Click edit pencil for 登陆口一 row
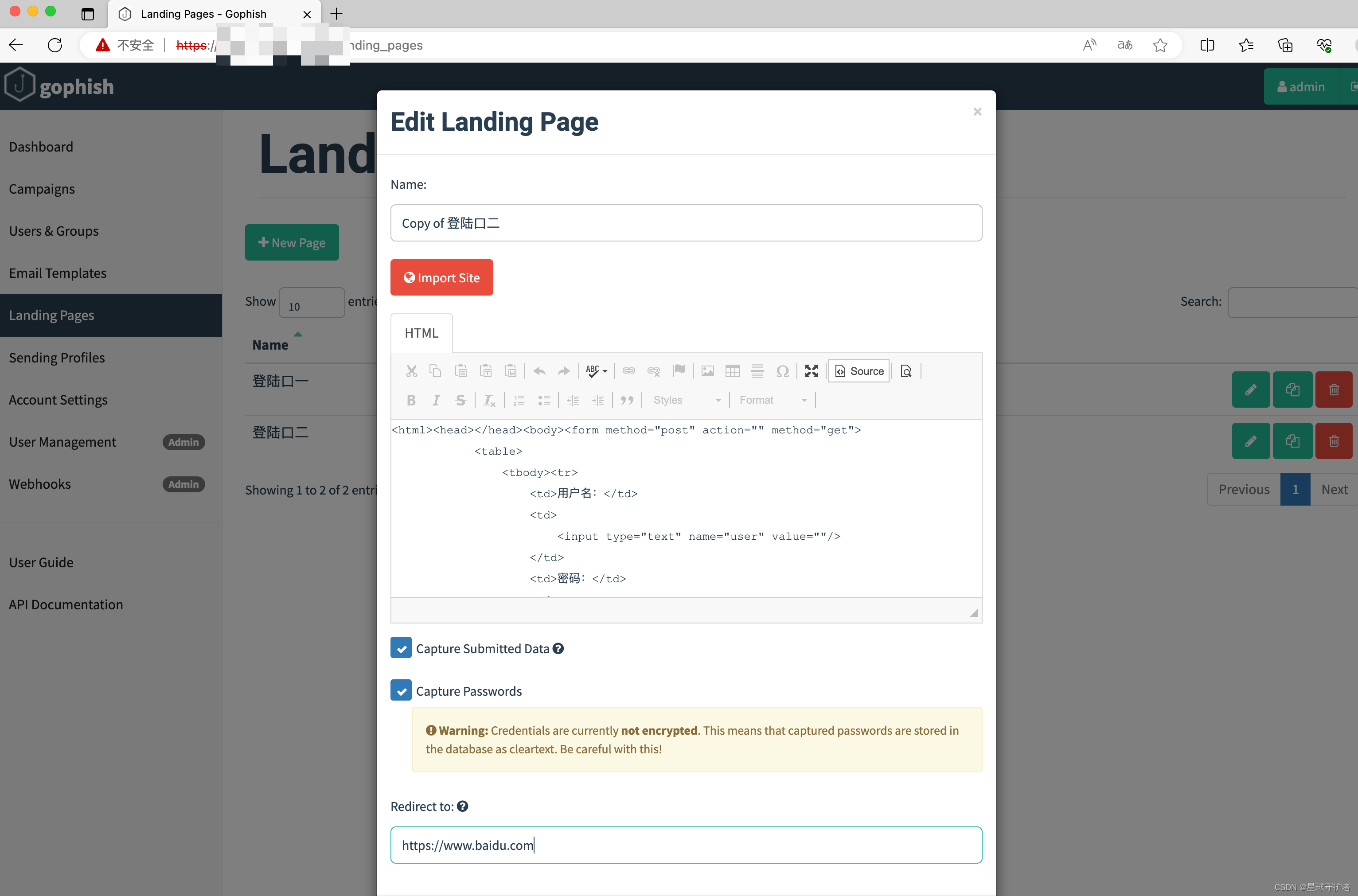1358x896 pixels. pyautogui.click(x=1251, y=390)
